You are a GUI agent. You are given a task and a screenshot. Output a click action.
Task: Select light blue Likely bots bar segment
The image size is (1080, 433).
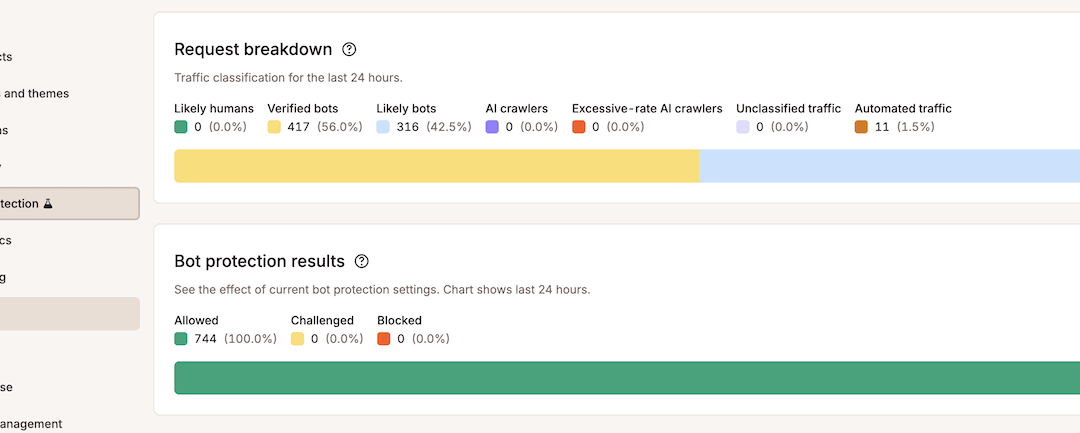[x=890, y=166]
